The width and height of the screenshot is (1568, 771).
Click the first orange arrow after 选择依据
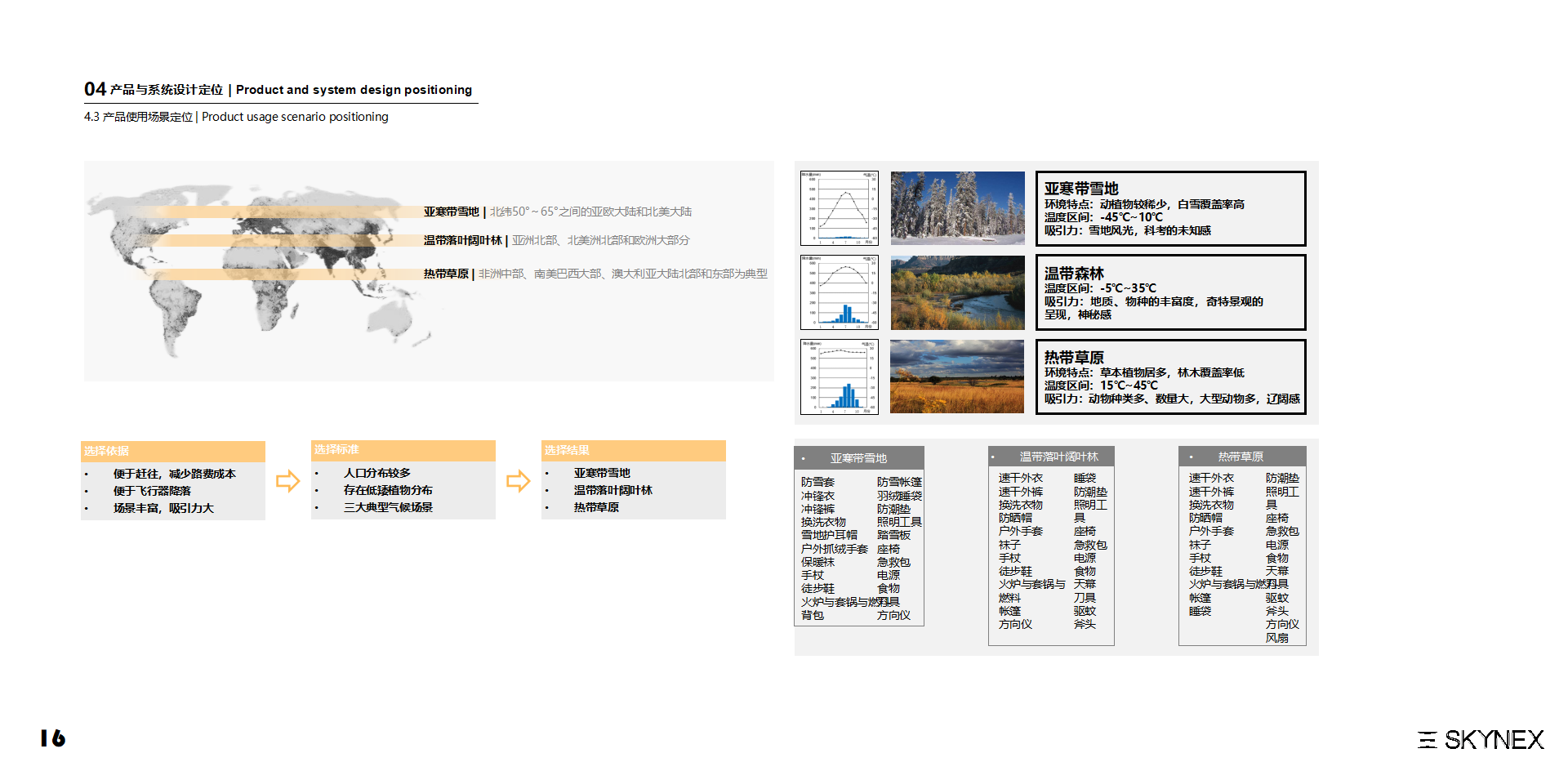coord(287,481)
